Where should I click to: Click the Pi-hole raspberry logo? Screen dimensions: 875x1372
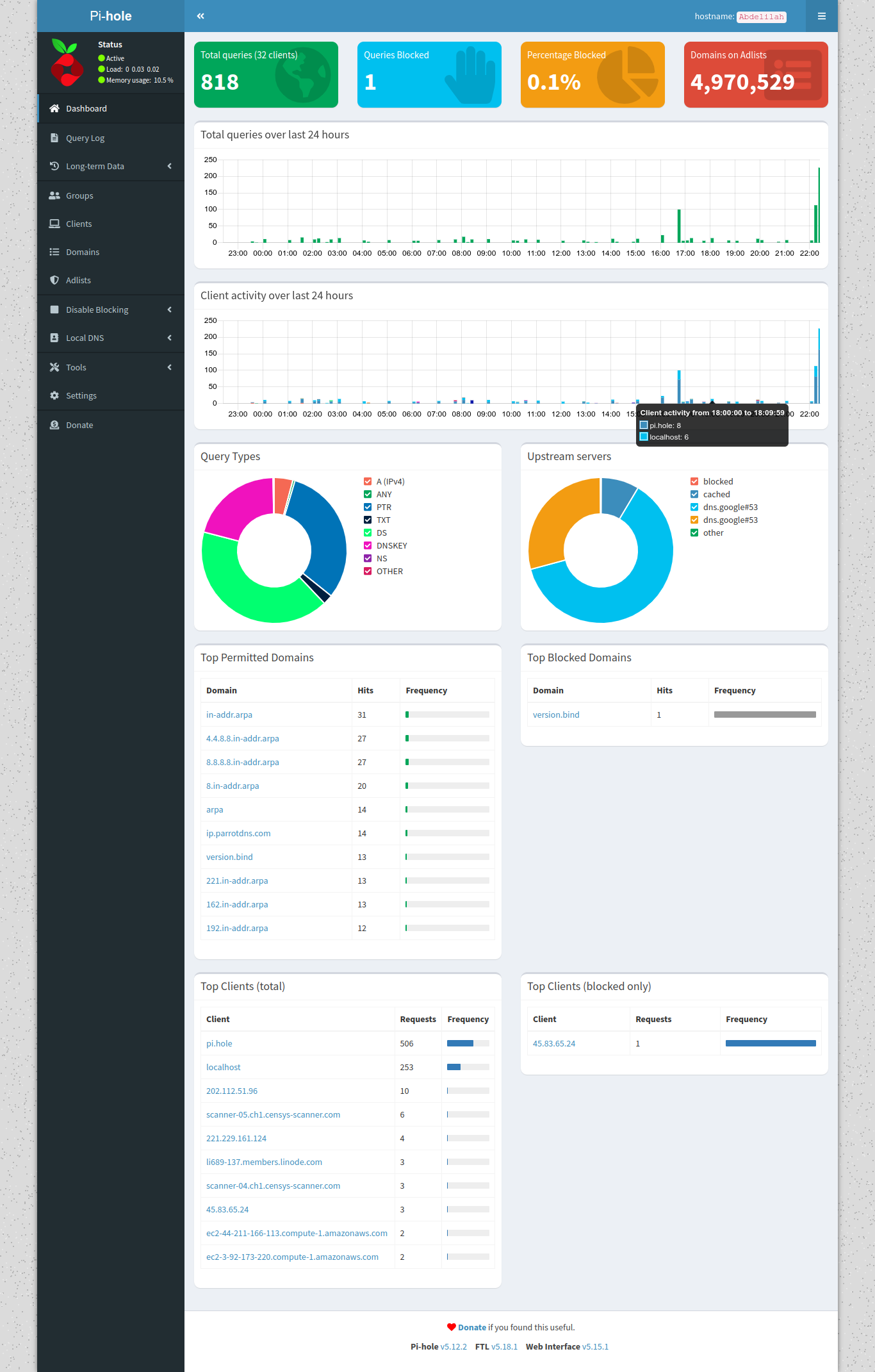click(66, 63)
